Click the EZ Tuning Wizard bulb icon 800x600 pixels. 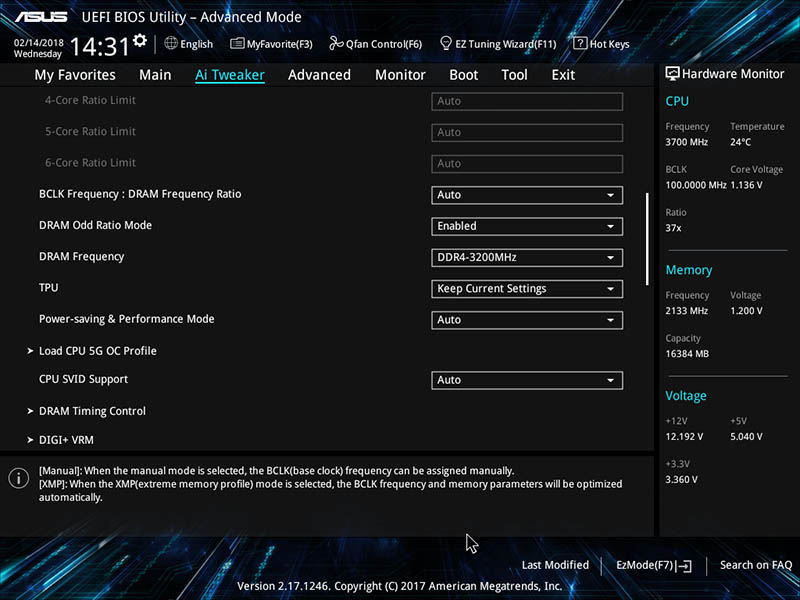[x=445, y=43]
